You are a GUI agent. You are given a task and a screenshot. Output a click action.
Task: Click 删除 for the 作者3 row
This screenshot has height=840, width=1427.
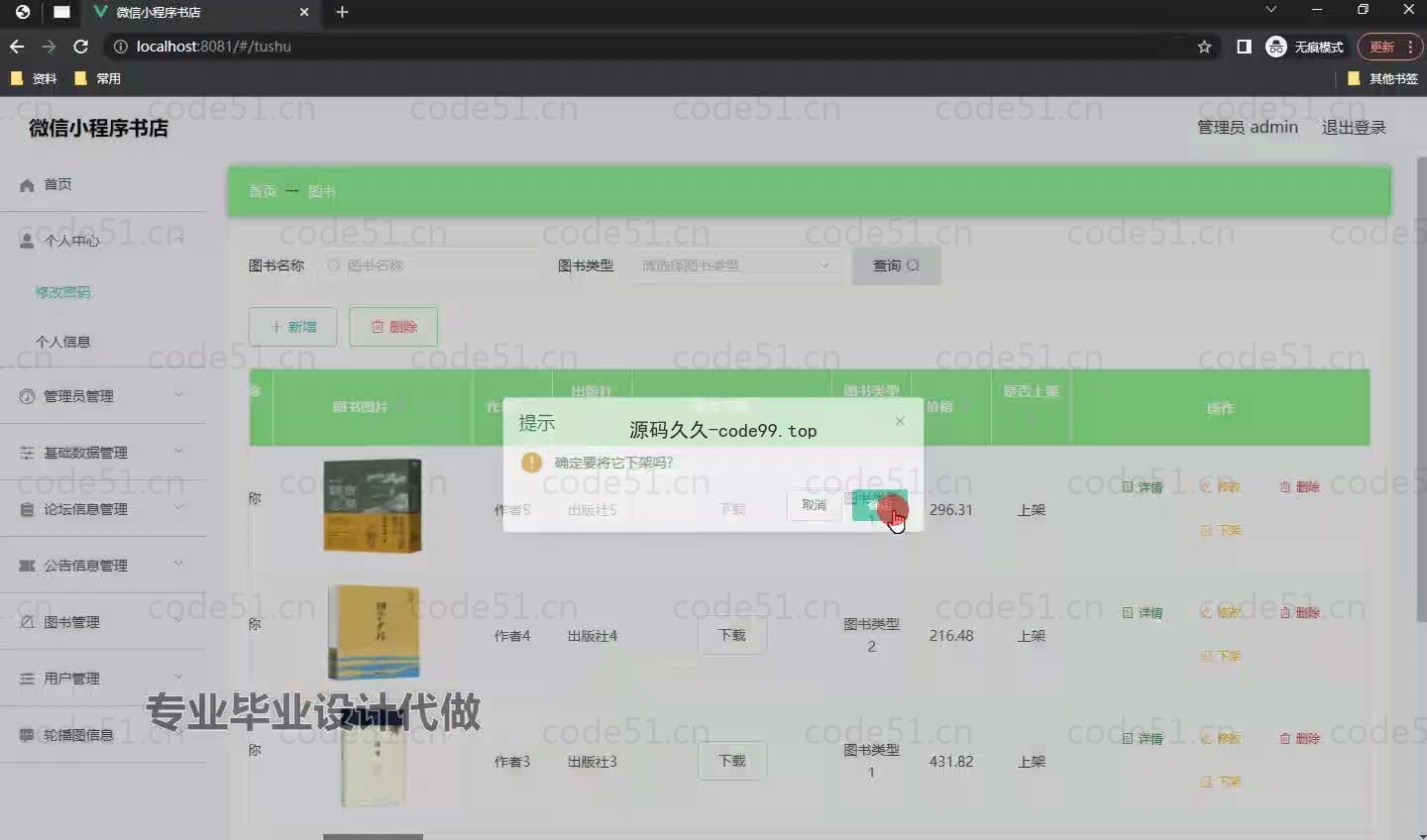[1299, 739]
